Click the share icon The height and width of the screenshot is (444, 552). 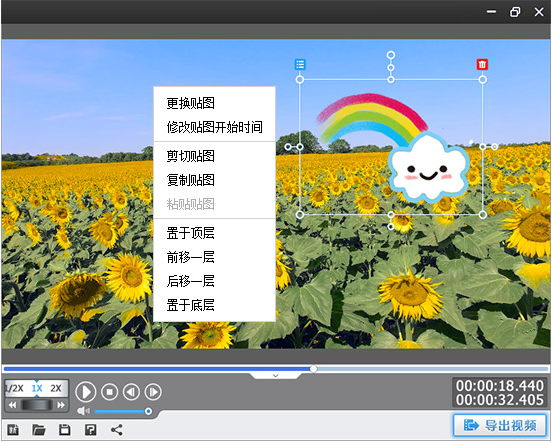[117, 430]
